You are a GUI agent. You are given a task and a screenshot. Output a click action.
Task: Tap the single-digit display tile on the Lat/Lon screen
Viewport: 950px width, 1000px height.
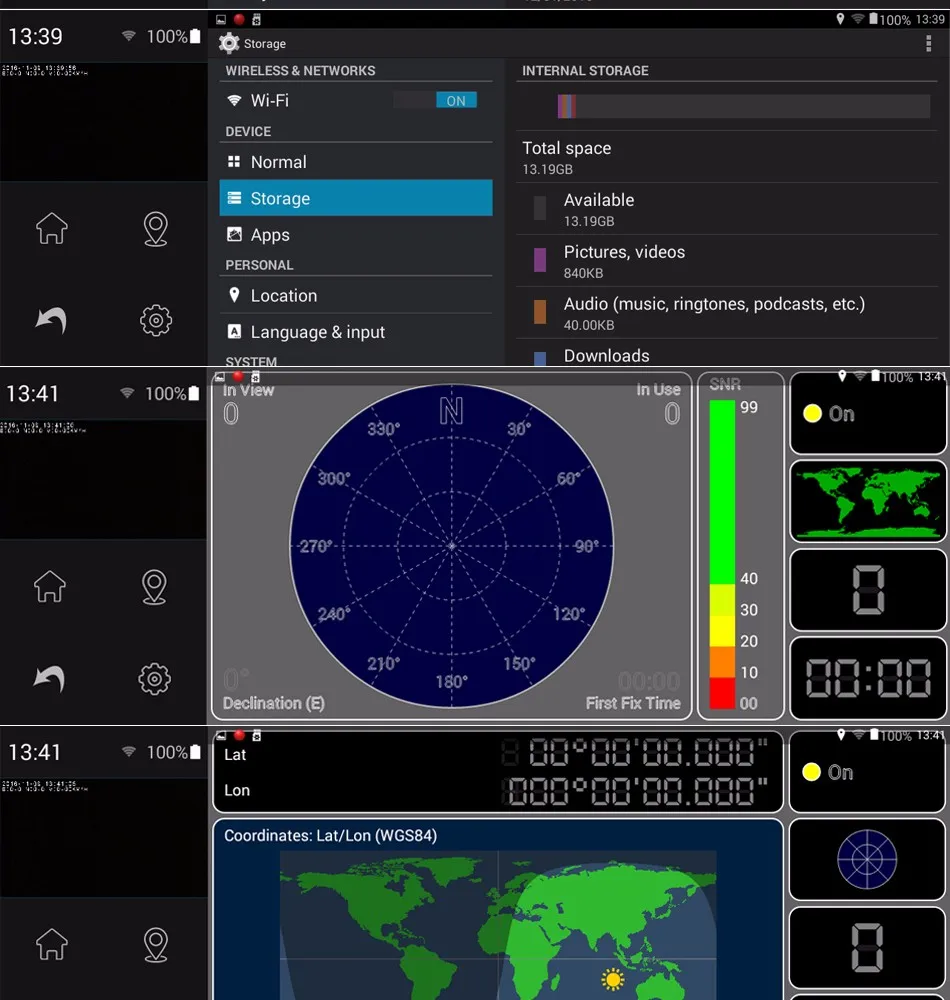click(867, 947)
